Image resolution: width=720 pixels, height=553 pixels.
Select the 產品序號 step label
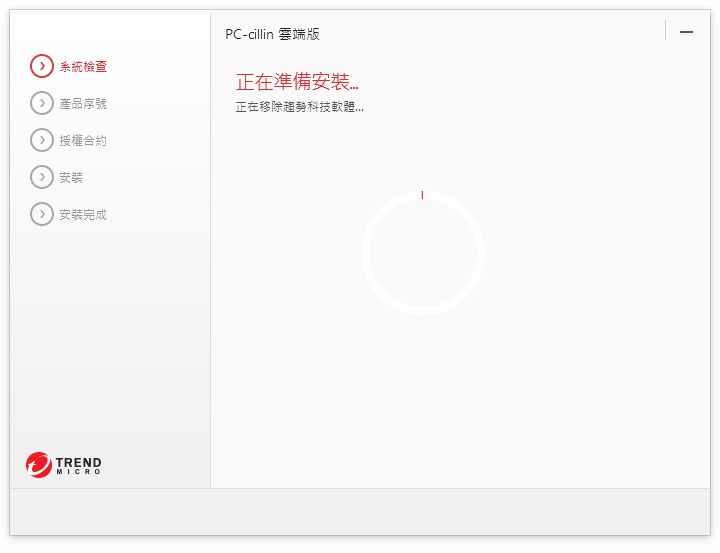(83, 104)
